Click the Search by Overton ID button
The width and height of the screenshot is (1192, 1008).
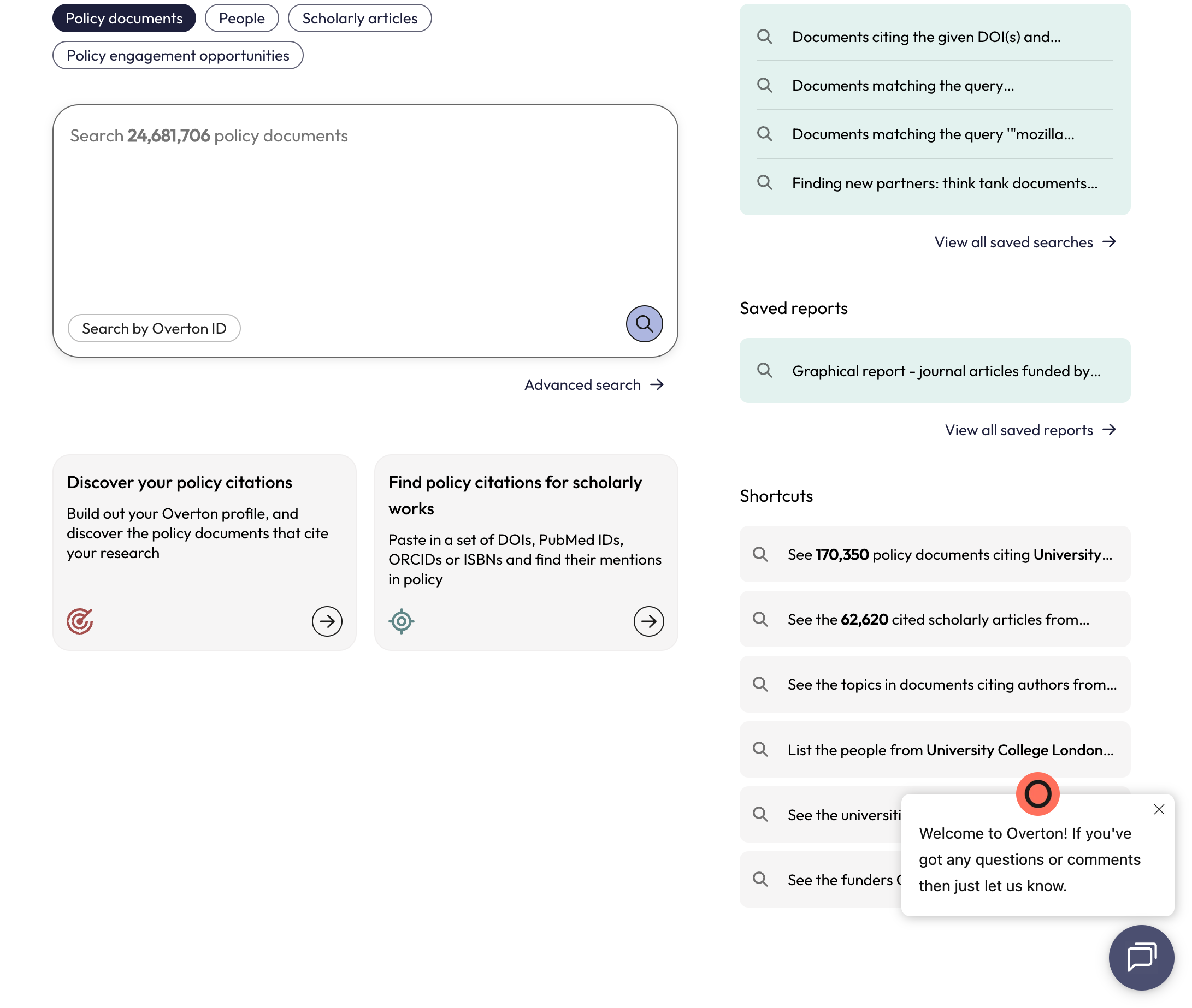(154, 329)
